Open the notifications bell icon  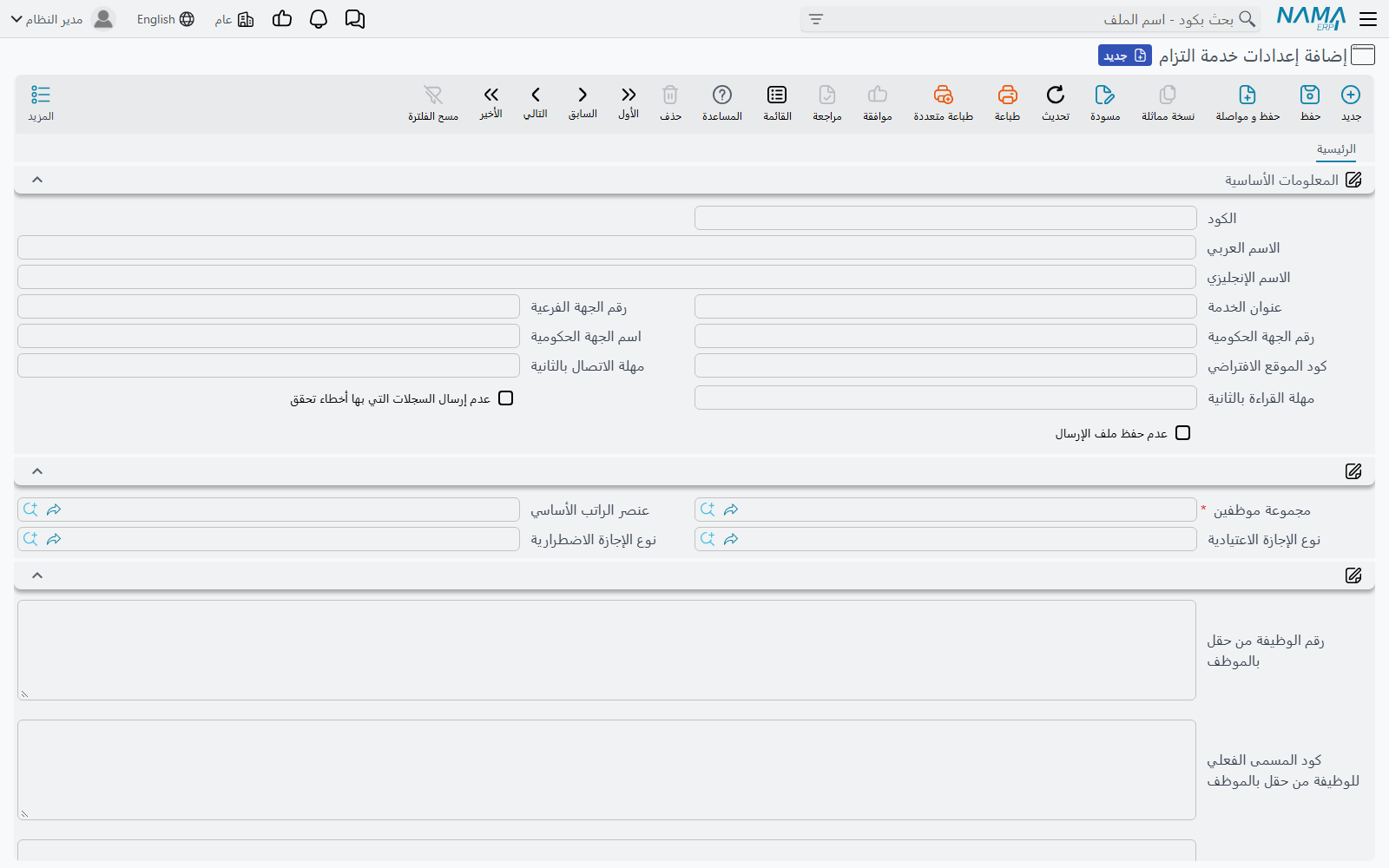tap(319, 19)
